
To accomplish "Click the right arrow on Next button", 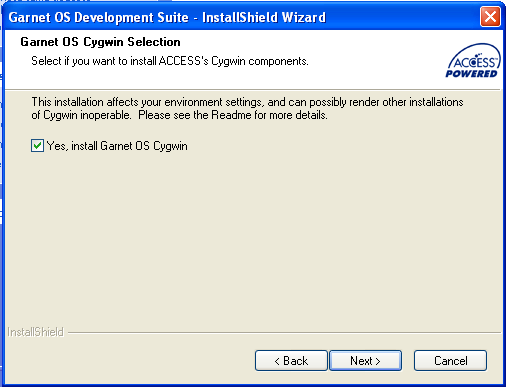I will coord(378,361).
